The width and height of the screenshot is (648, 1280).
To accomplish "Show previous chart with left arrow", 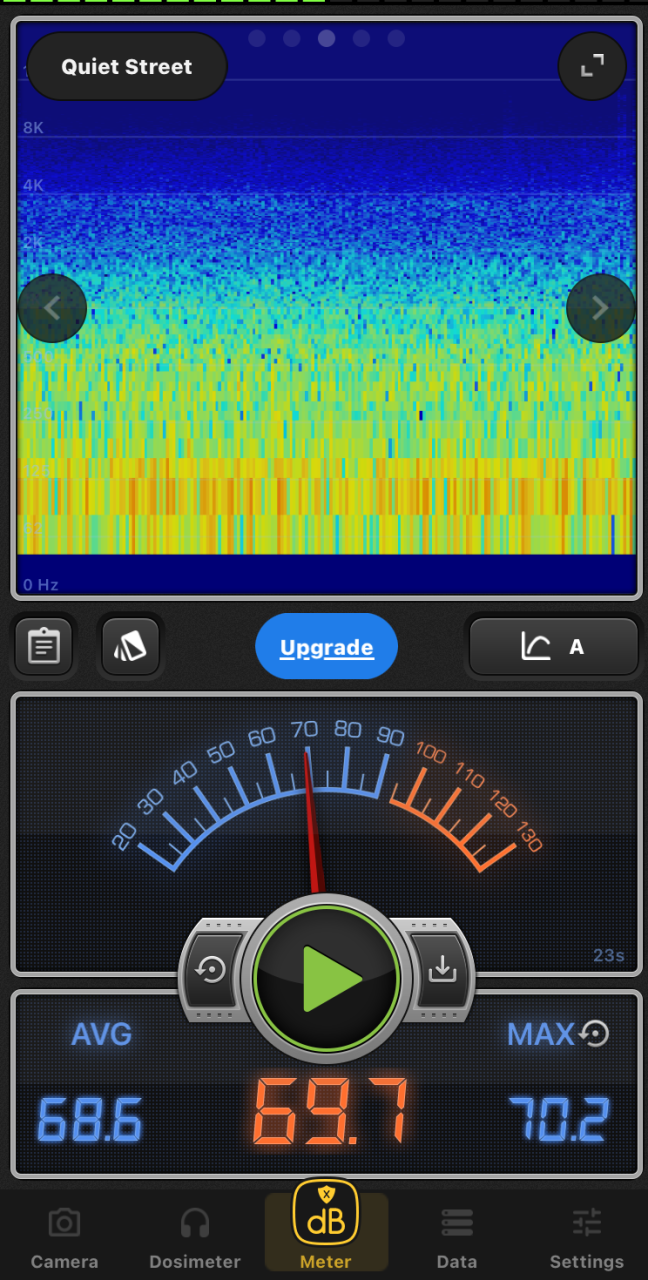I will pos(52,308).
